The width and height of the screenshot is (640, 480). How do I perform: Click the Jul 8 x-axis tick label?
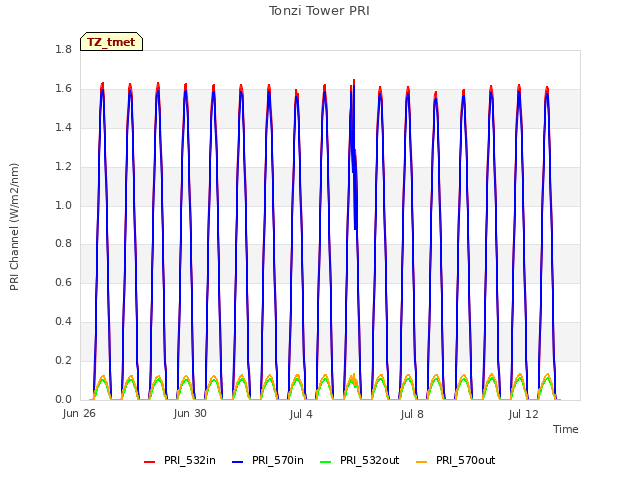click(x=412, y=414)
